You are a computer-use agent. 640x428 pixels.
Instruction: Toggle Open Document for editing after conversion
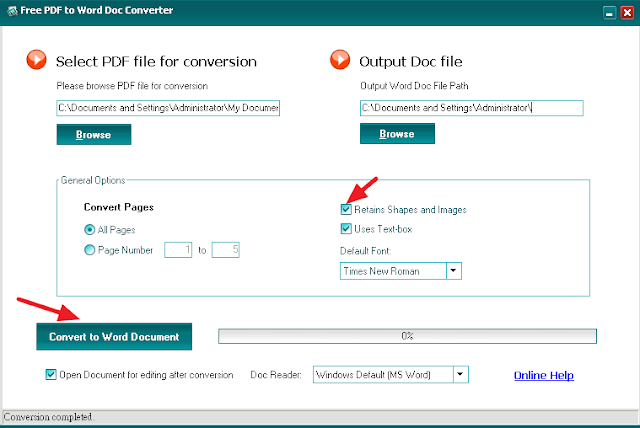pos(51,375)
